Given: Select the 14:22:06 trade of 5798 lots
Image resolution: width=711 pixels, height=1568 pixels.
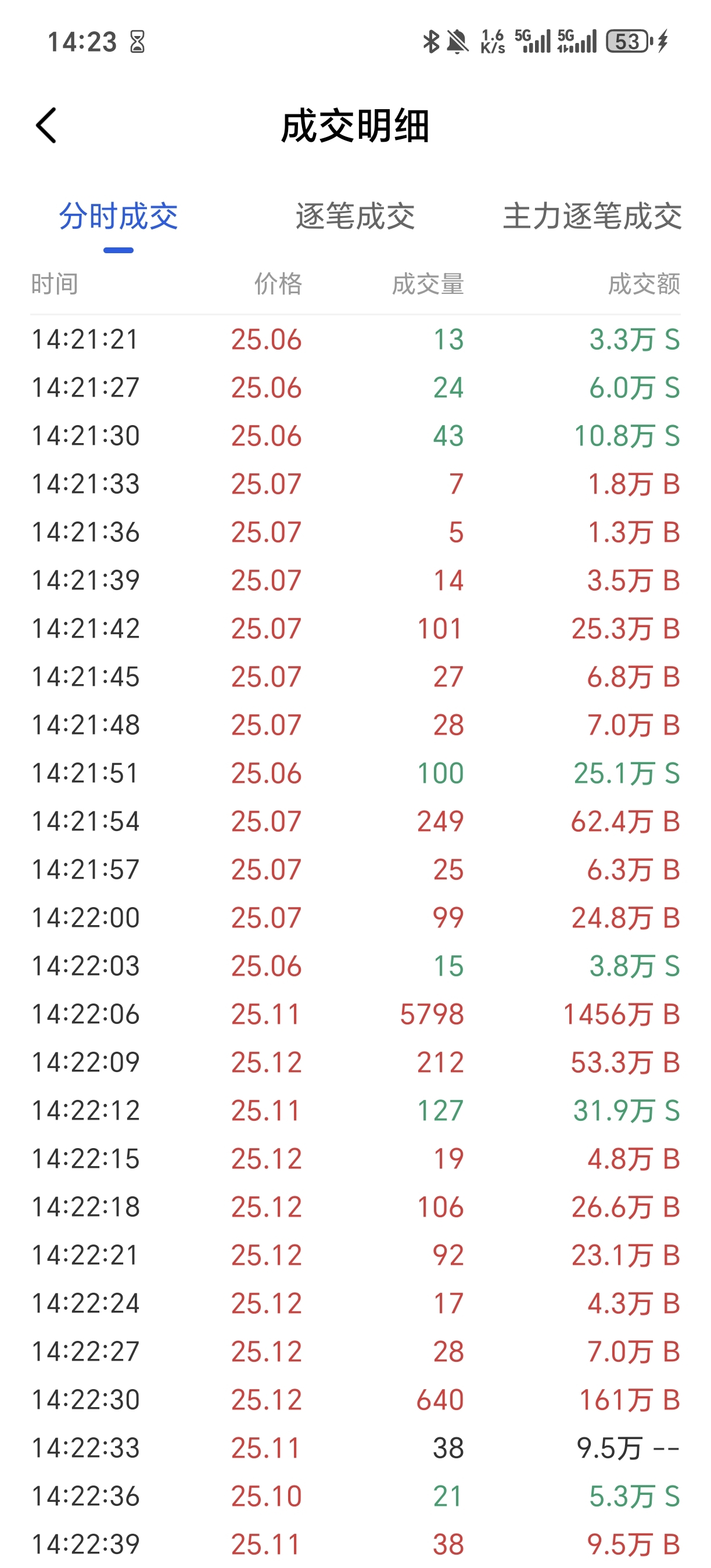Looking at the screenshot, I should [355, 1014].
